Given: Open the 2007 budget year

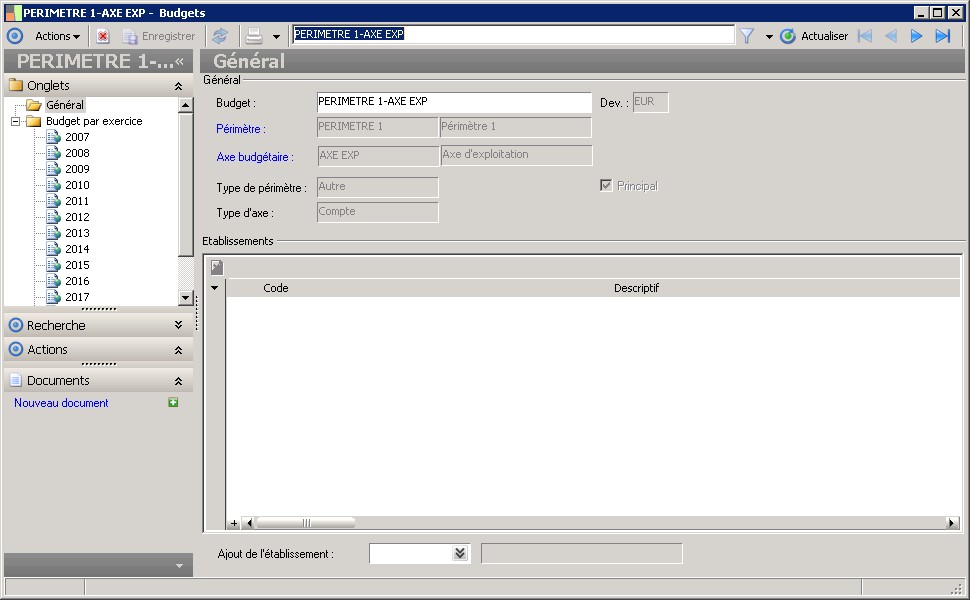Looking at the screenshot, I should tap(77, 137).
